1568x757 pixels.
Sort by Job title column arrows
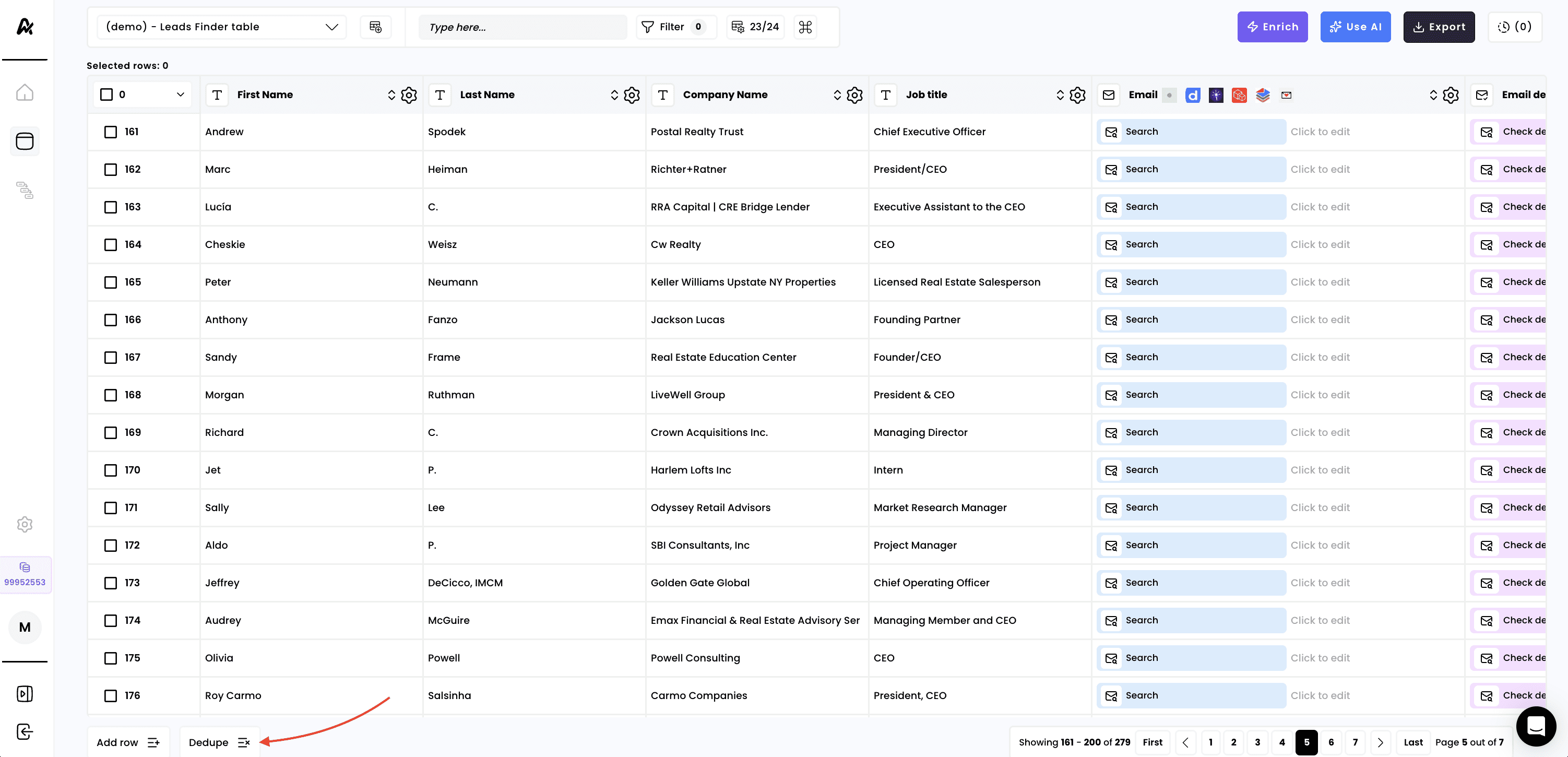1060,95
